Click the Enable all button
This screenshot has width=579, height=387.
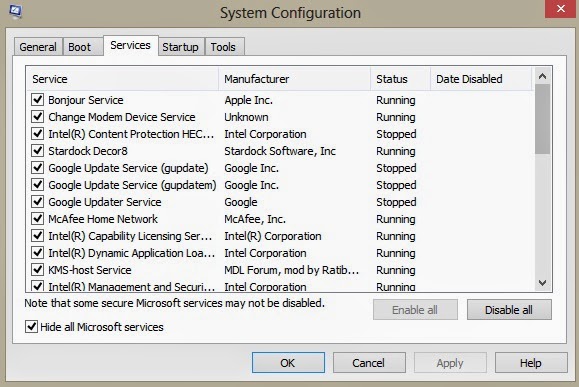(x=415, y=310)
